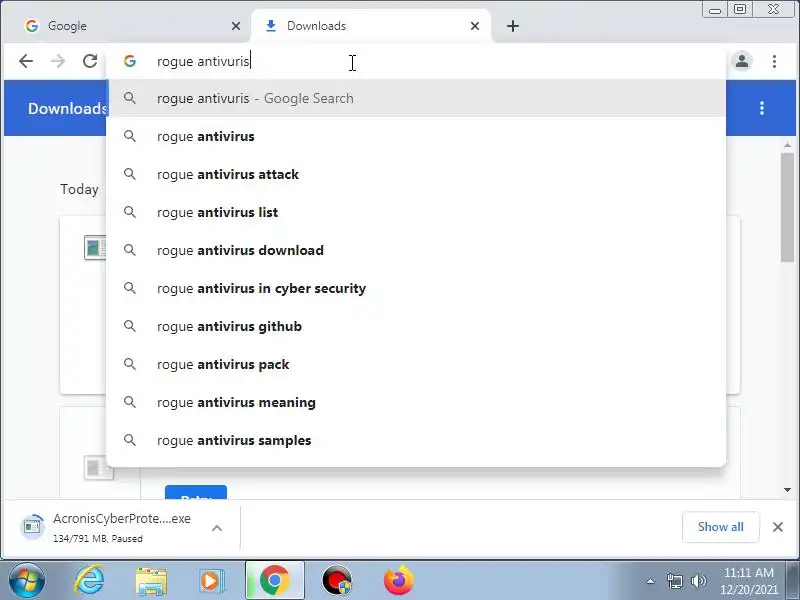This screenshot has height=600, width=800.
Task: Close the Downloads tab
Action: (474, 26)
